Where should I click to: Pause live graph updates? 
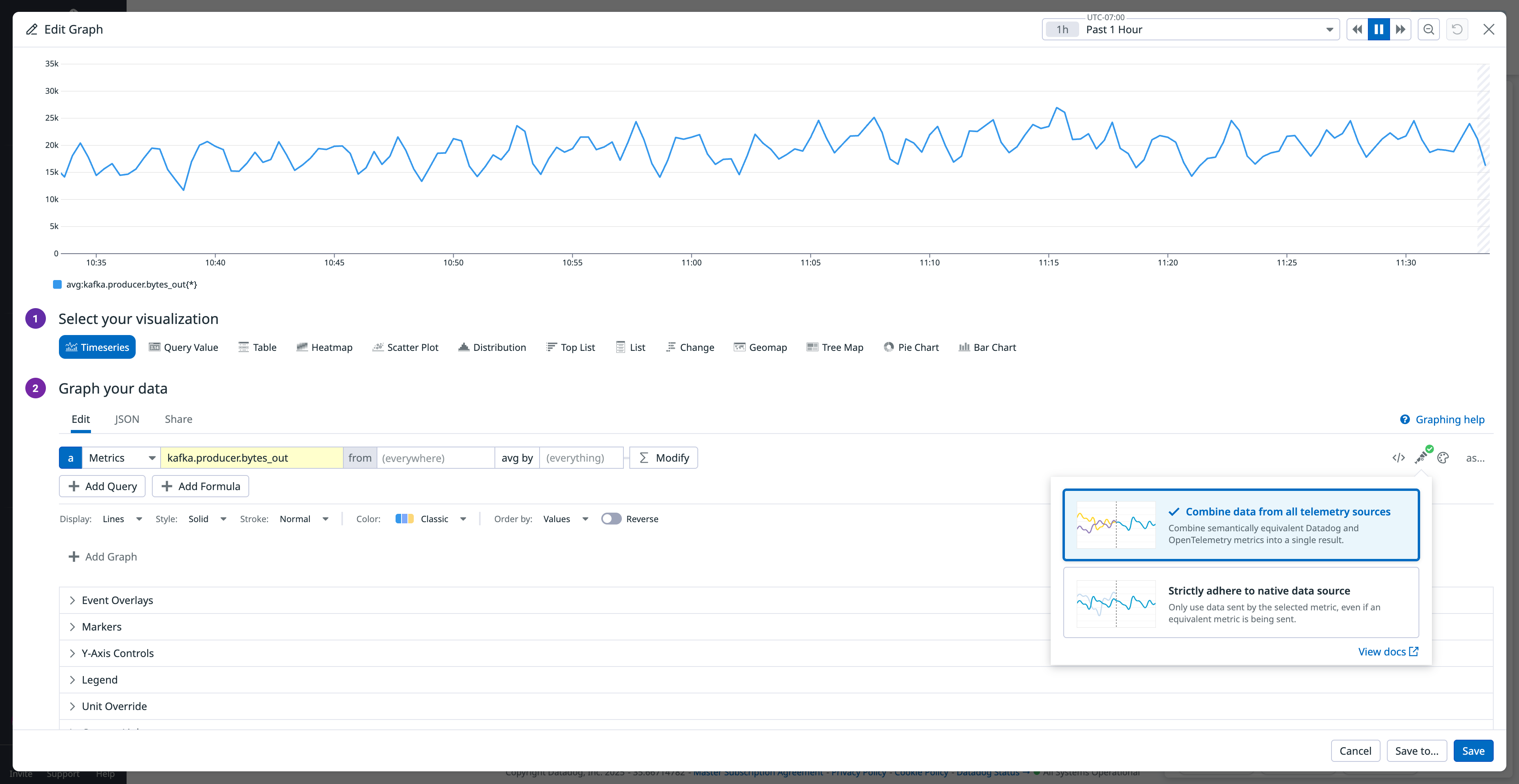(1379, 29)
